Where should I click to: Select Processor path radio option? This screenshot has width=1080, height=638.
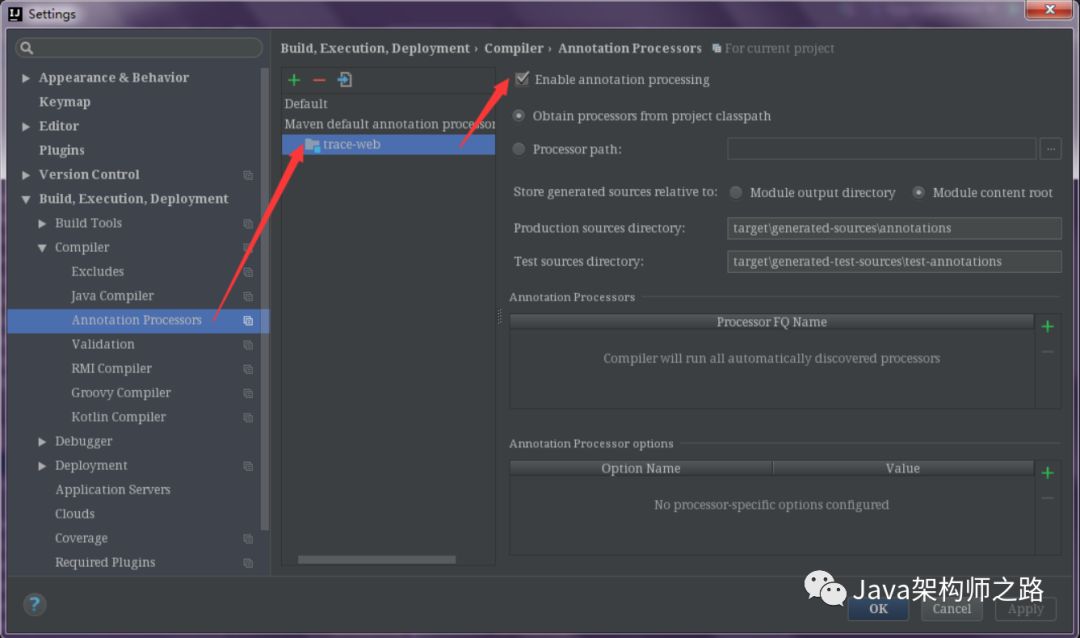519,149
